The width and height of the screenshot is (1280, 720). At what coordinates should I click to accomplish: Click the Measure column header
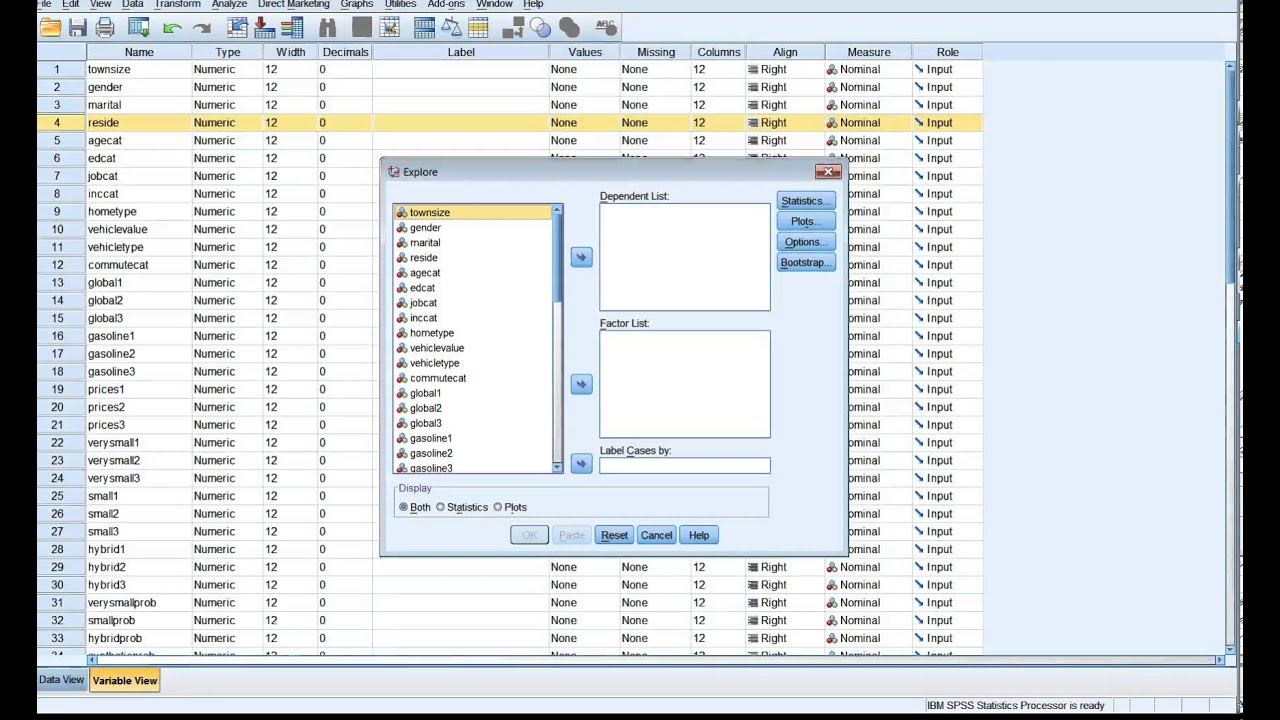pos(868,52)
